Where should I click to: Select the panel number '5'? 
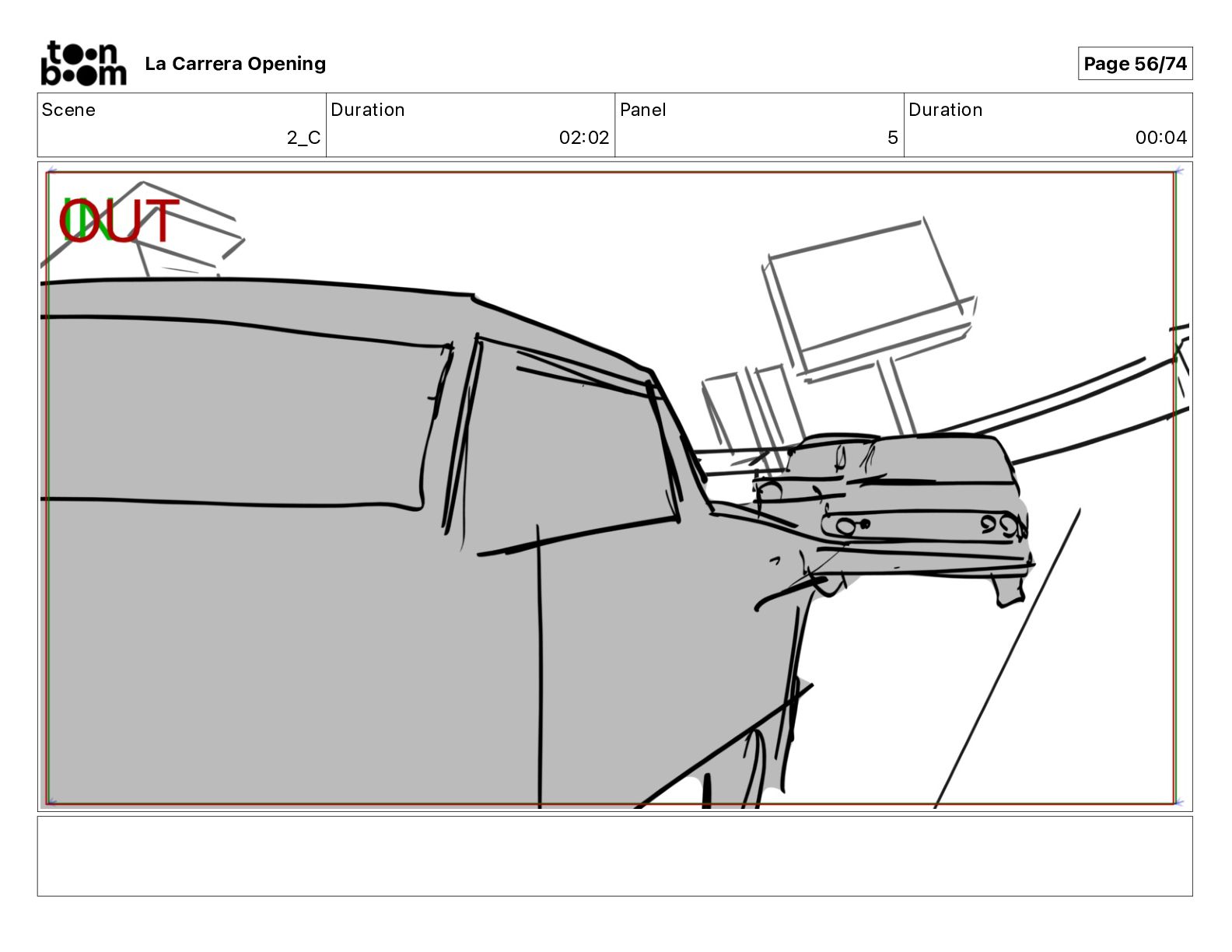[893, 138]
